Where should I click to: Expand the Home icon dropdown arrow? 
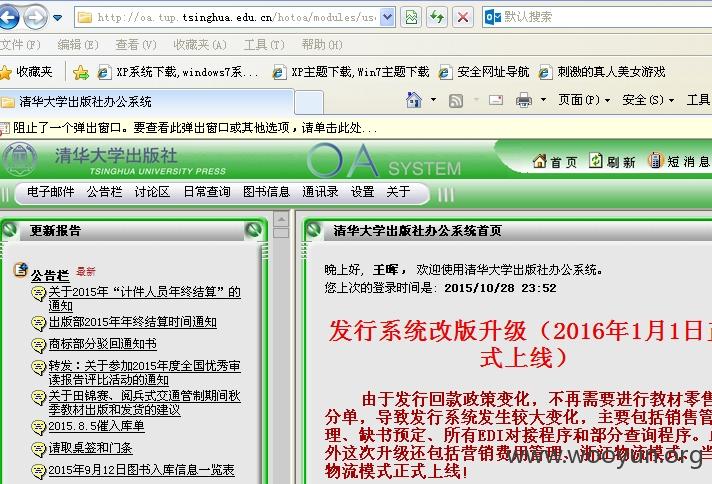[433, 99]
